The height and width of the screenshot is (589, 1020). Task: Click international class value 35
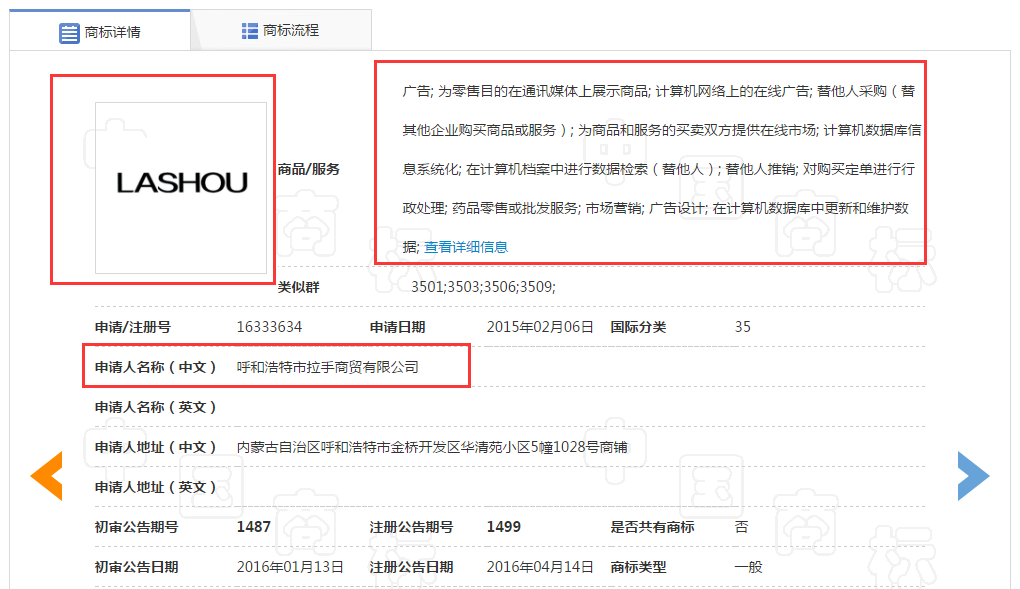coord(743,327)
